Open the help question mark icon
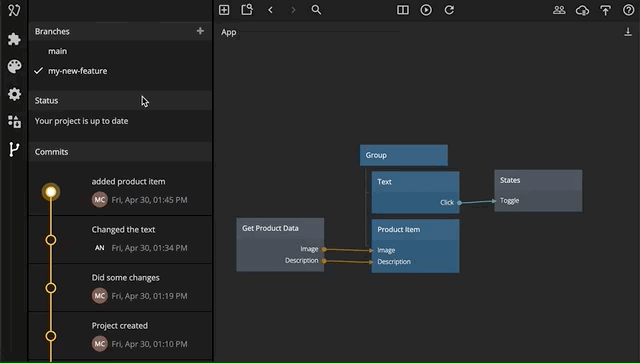Screen dimensions: 640x363 click(629, 10)
